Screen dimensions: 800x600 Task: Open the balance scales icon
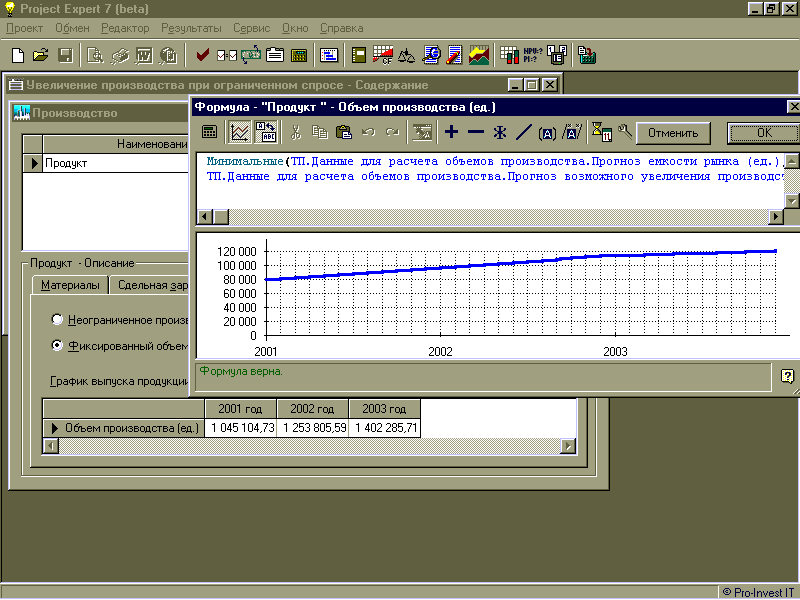[407, 55]
